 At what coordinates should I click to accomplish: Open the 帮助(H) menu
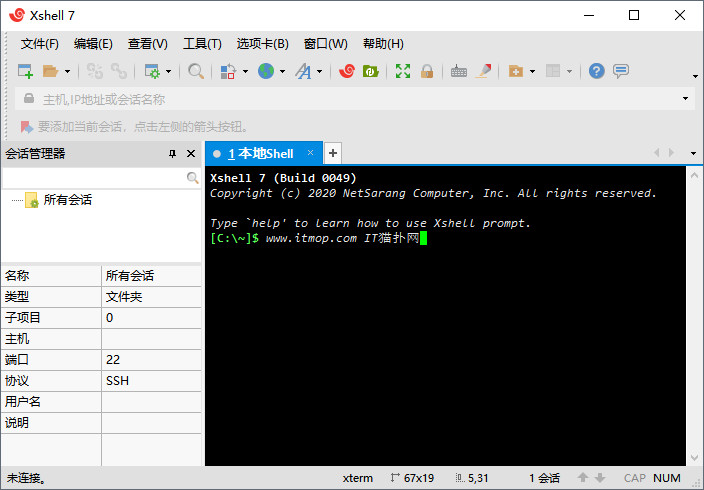tap(383, 44)
